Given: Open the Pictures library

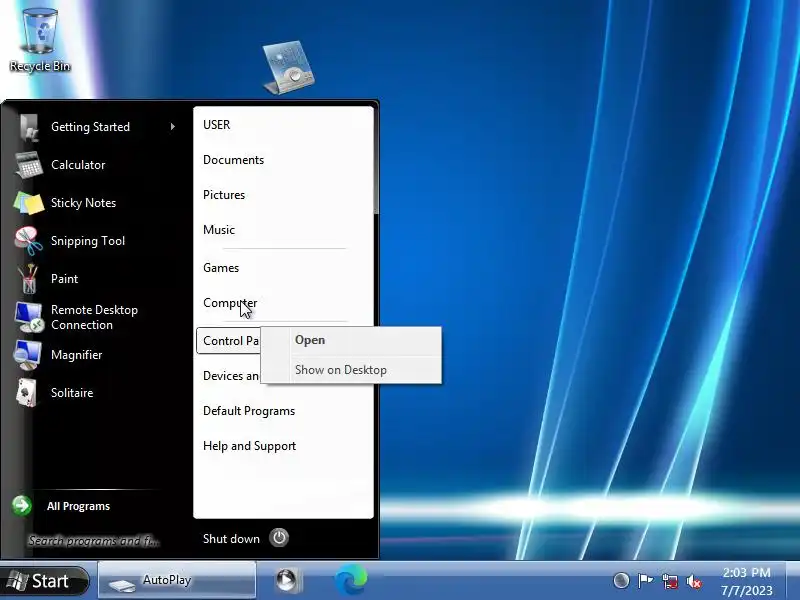Looking at the screenshot, I should pos(223,195).
